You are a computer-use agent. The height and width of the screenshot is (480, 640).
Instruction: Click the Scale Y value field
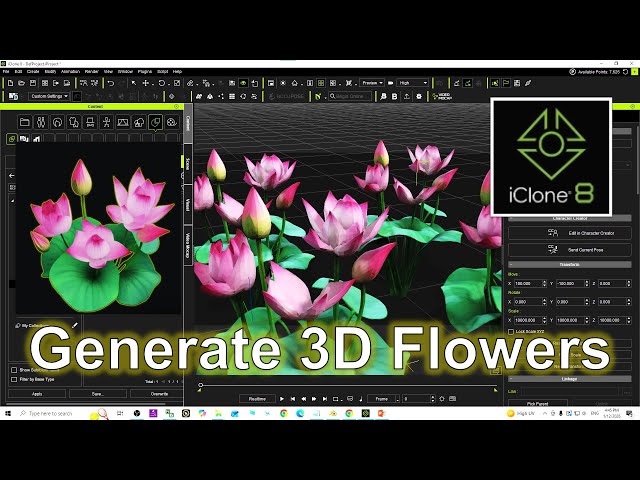[x=573, y=320]
